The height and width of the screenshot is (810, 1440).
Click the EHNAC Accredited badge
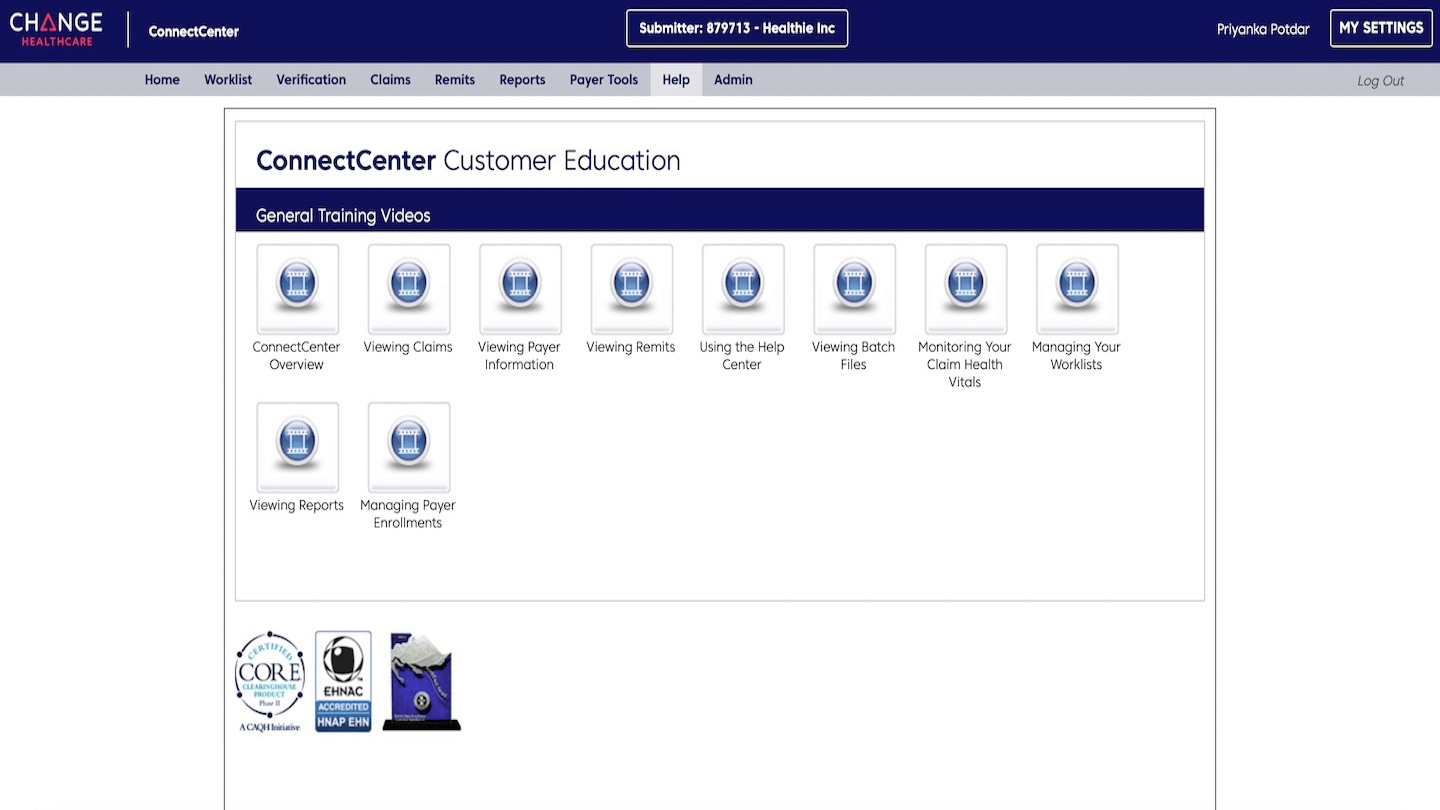pos(343,681)
